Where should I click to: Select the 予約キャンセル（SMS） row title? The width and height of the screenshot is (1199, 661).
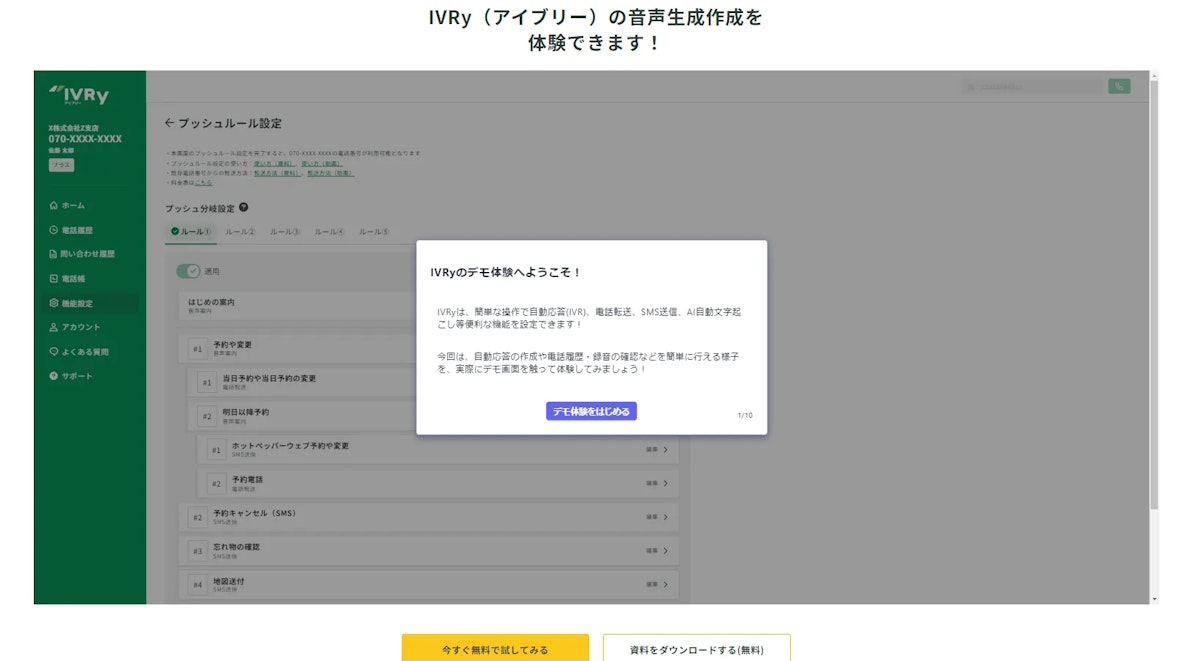pyautogui.click(x=255, y=513)
